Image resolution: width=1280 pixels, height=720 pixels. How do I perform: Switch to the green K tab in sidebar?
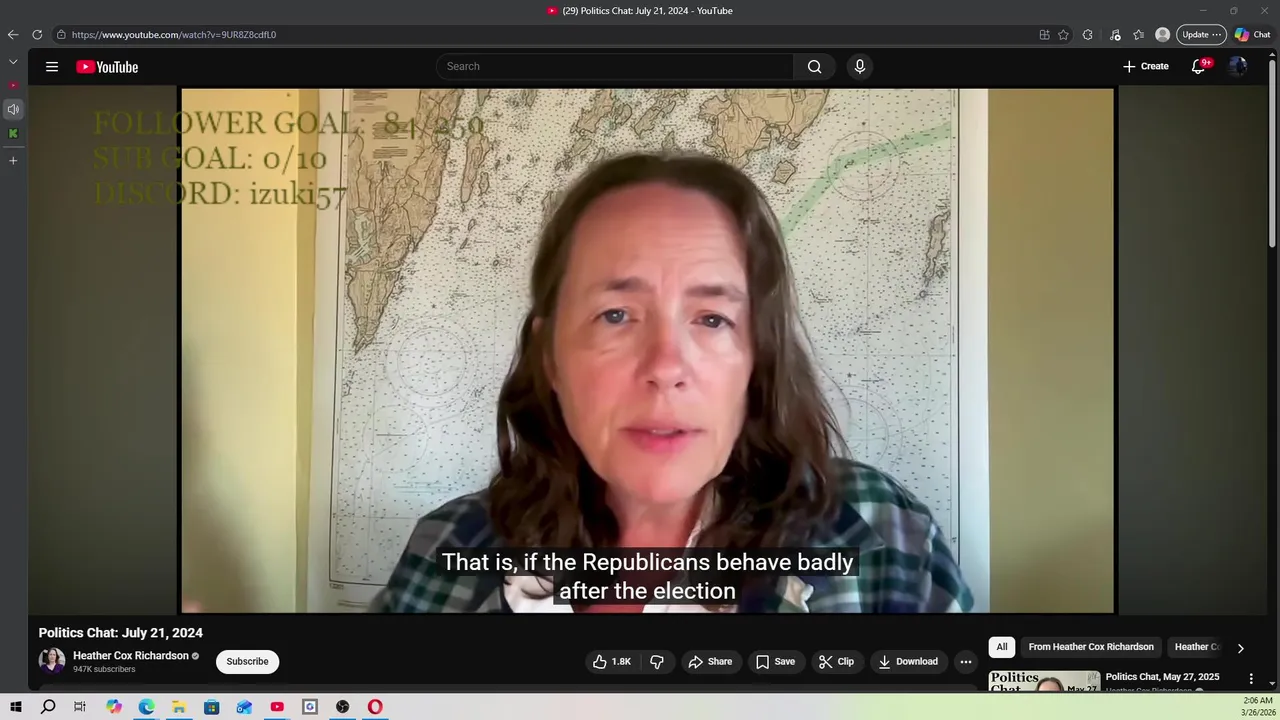coord(13,133)
